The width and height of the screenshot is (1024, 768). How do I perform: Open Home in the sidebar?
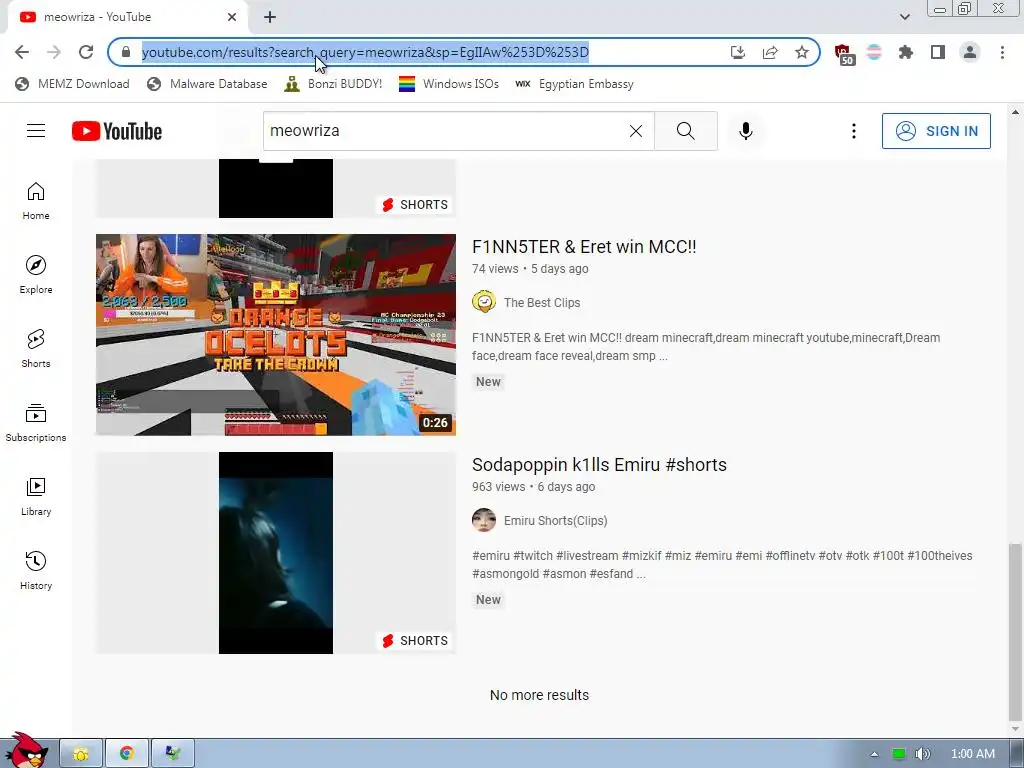tap(36, 201)
